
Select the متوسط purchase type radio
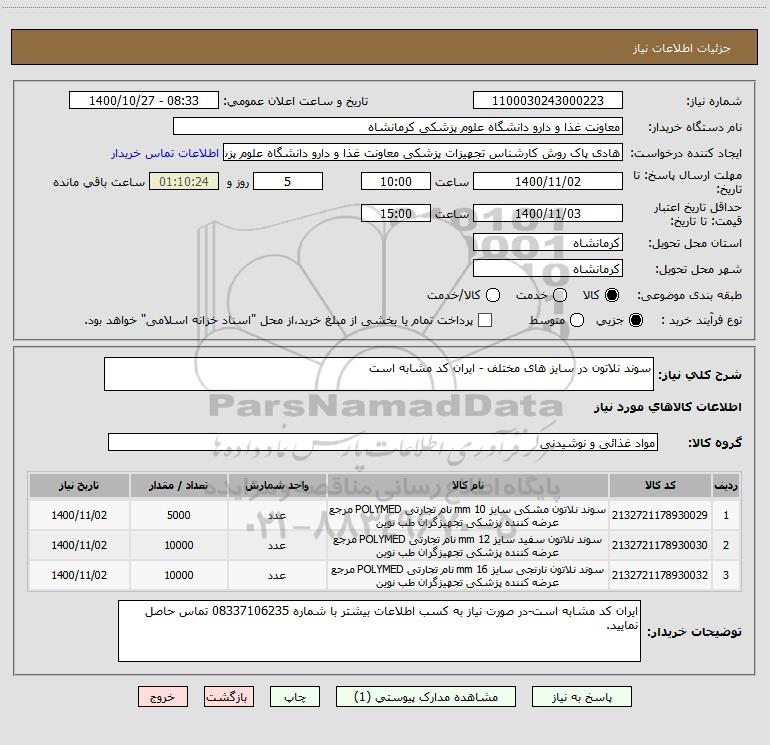pos(577,320)
